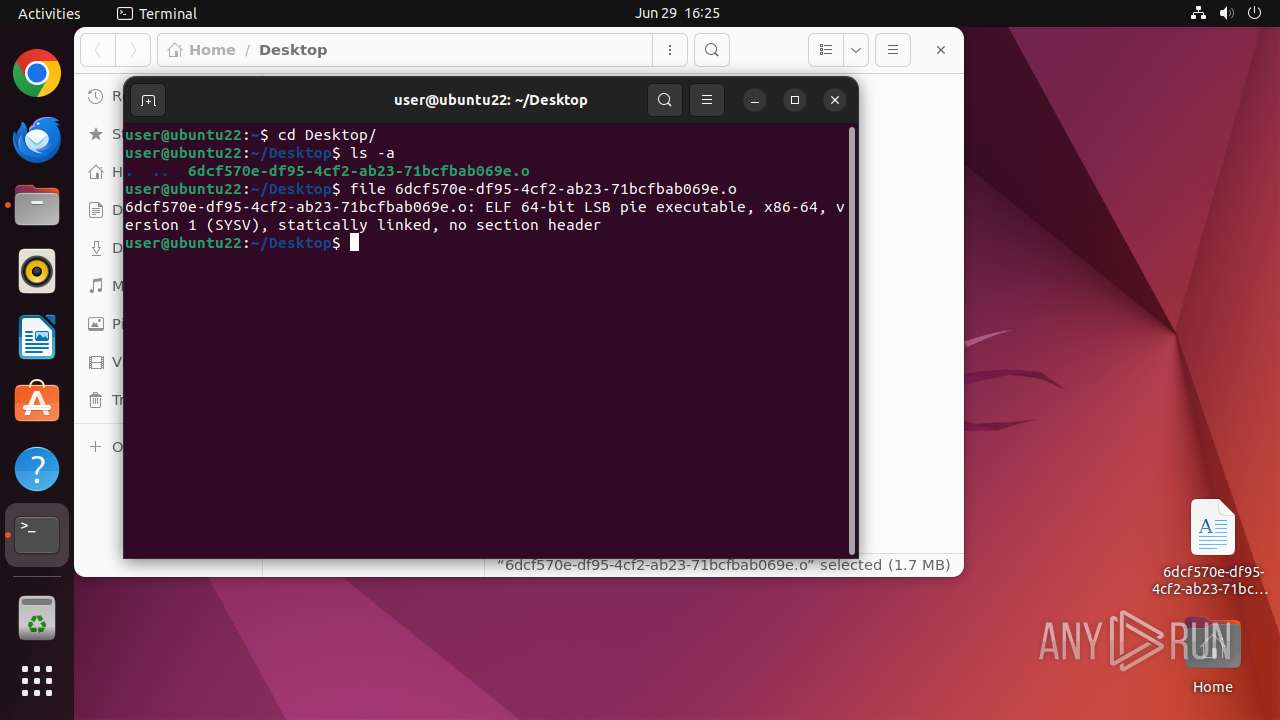
Task: Minimize the Terminal window
Action: 755,100
